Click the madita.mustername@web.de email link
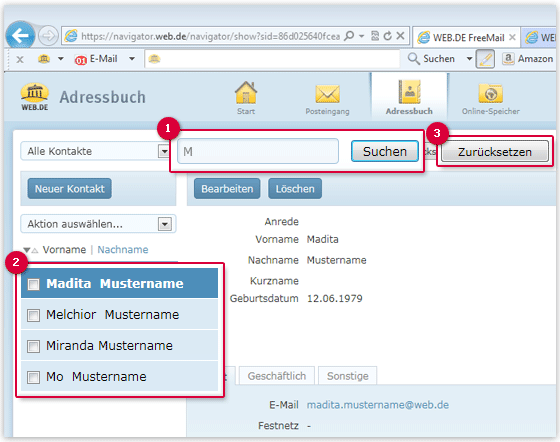The image size is (560, 442). pos(378,405)
